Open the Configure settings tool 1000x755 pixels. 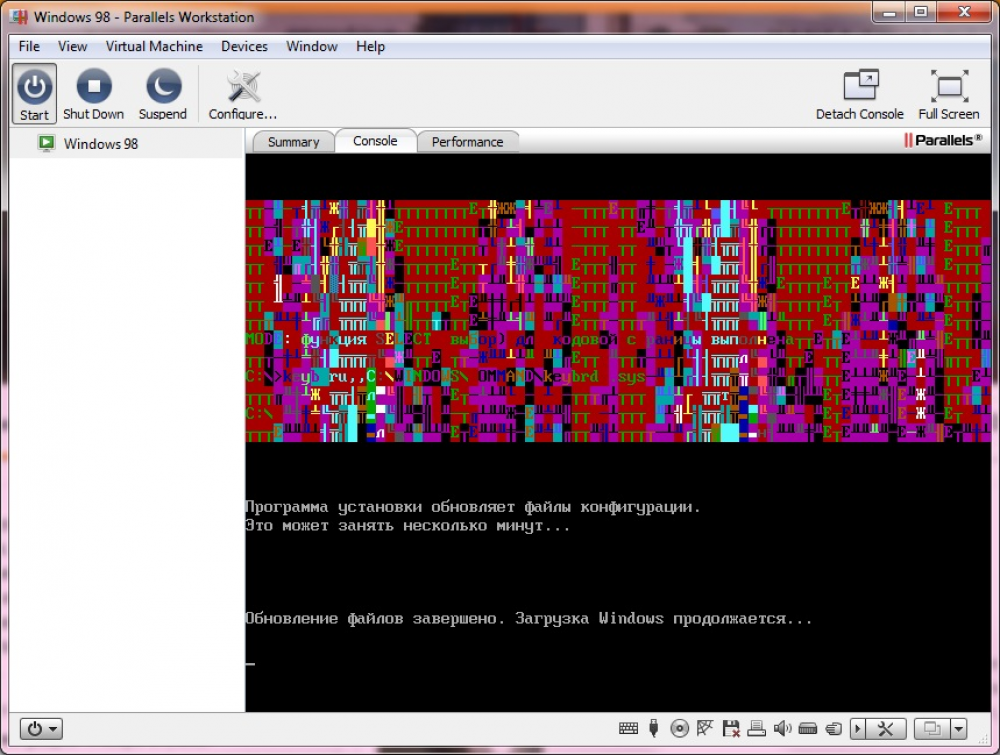coord(243,94)
